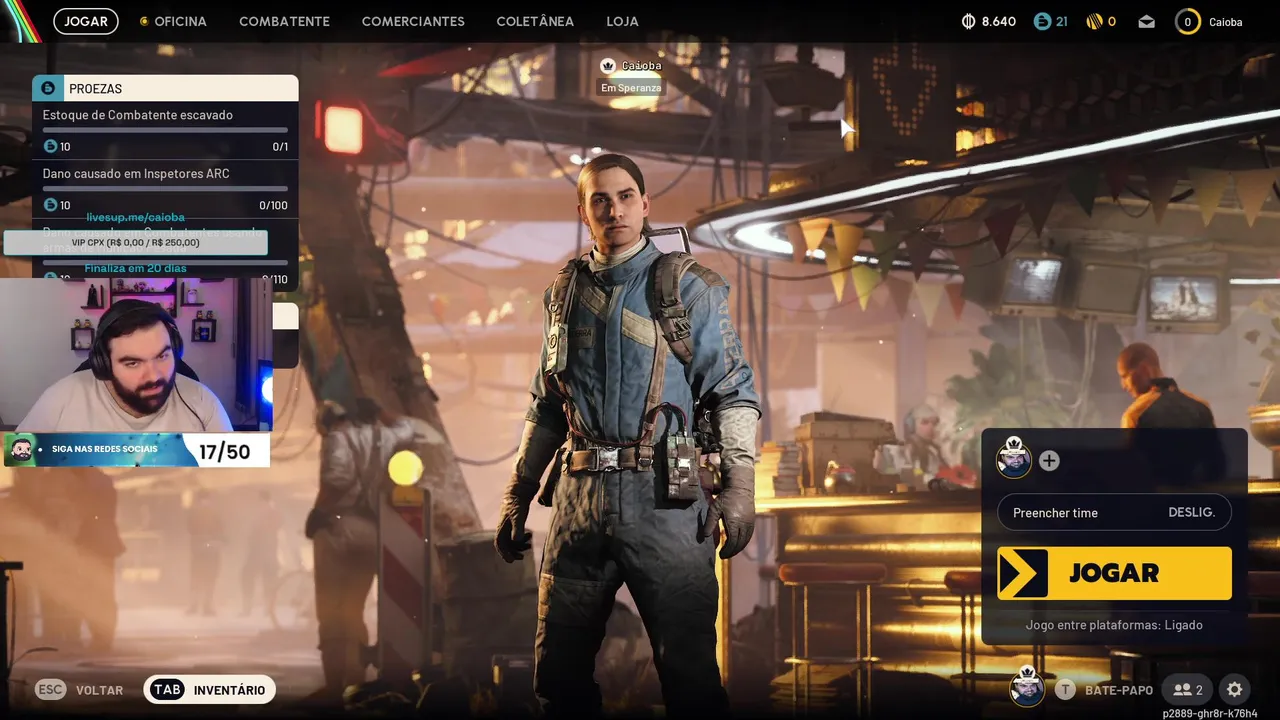Click reward token icon for Inspetores feat
The height and width of the screenshot is (720, 1280).
pos(50,205)
